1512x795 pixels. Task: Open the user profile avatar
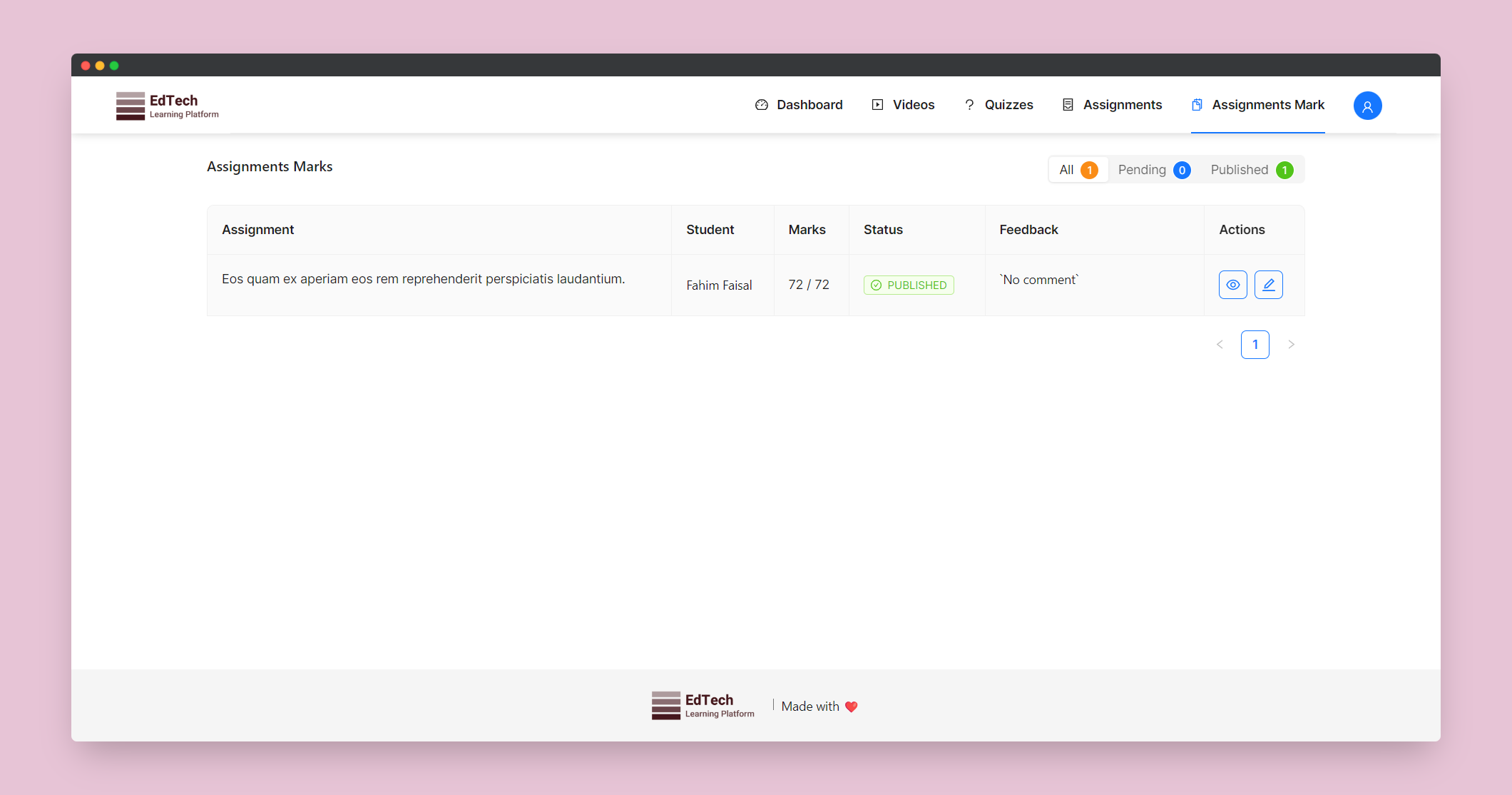(x=1367, y=106)
